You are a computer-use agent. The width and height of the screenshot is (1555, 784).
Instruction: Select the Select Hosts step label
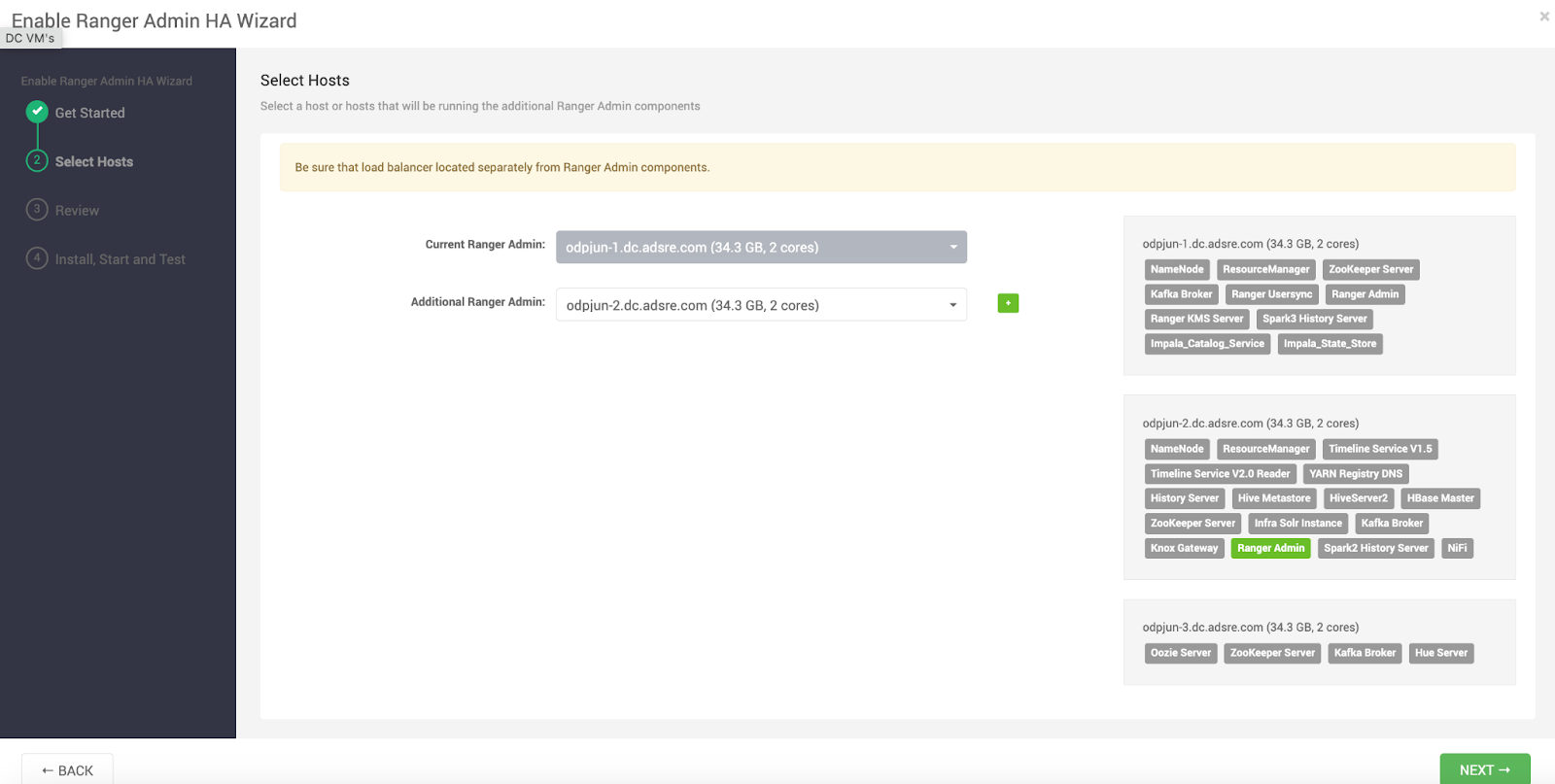(x=94, y=161)
